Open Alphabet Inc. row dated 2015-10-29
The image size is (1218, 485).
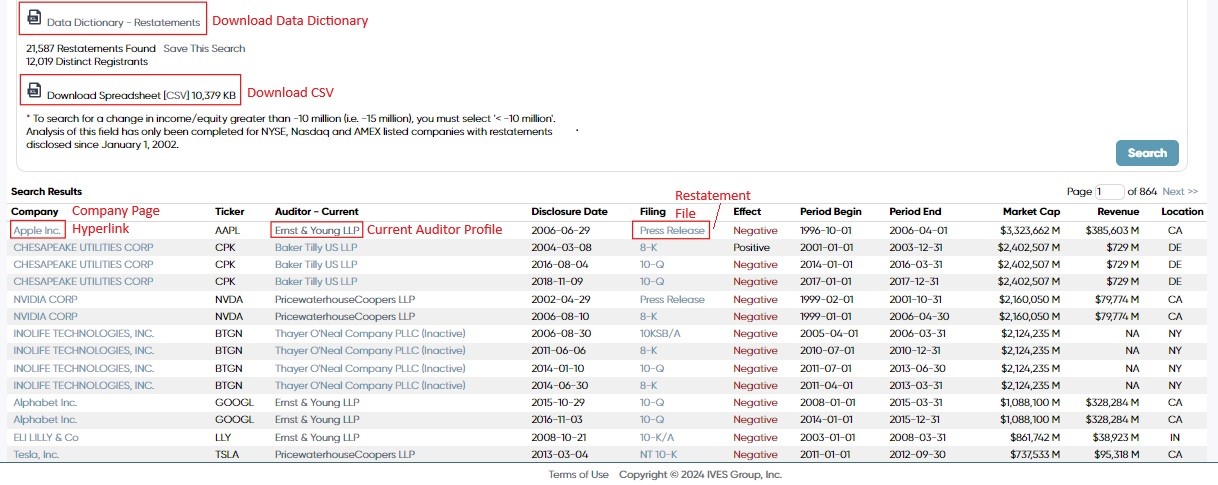(x=45, y=402)
